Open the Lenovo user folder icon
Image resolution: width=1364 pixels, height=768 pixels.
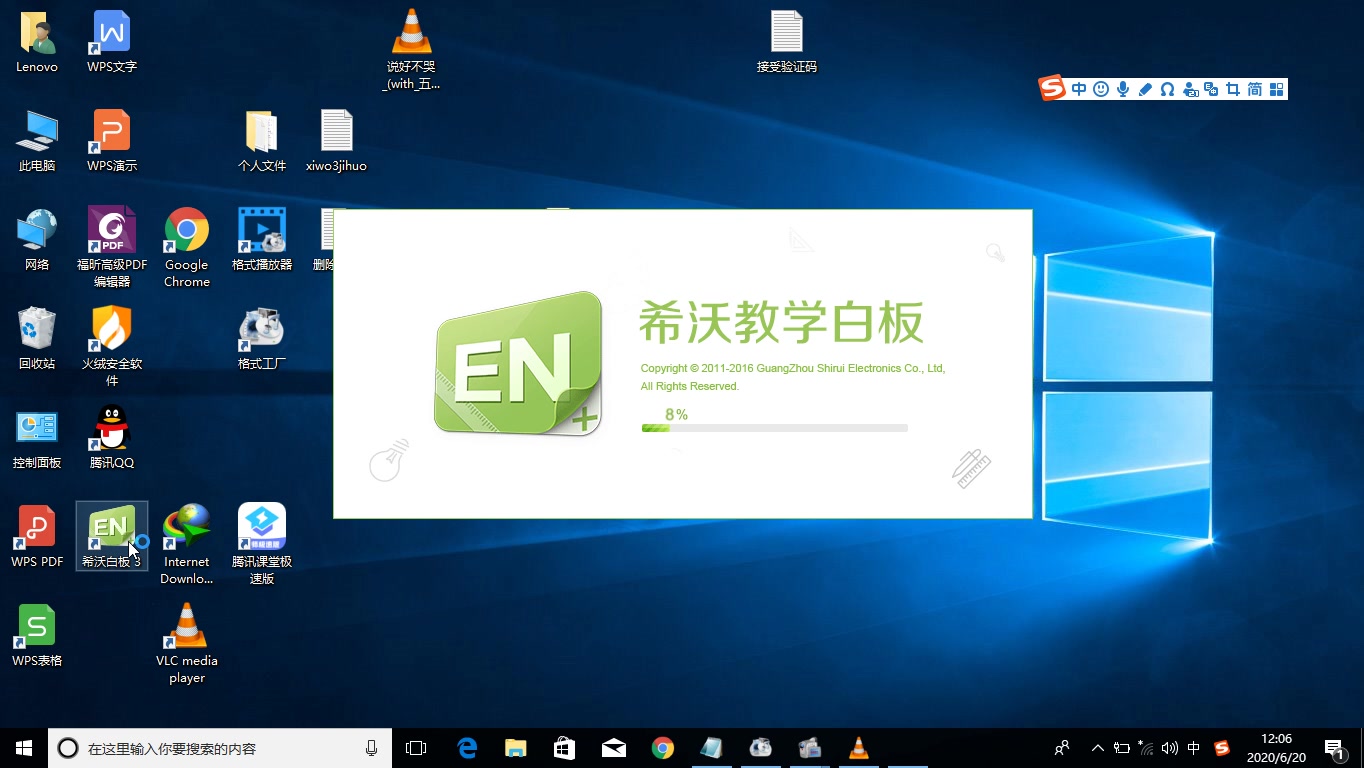click(37, 42)
